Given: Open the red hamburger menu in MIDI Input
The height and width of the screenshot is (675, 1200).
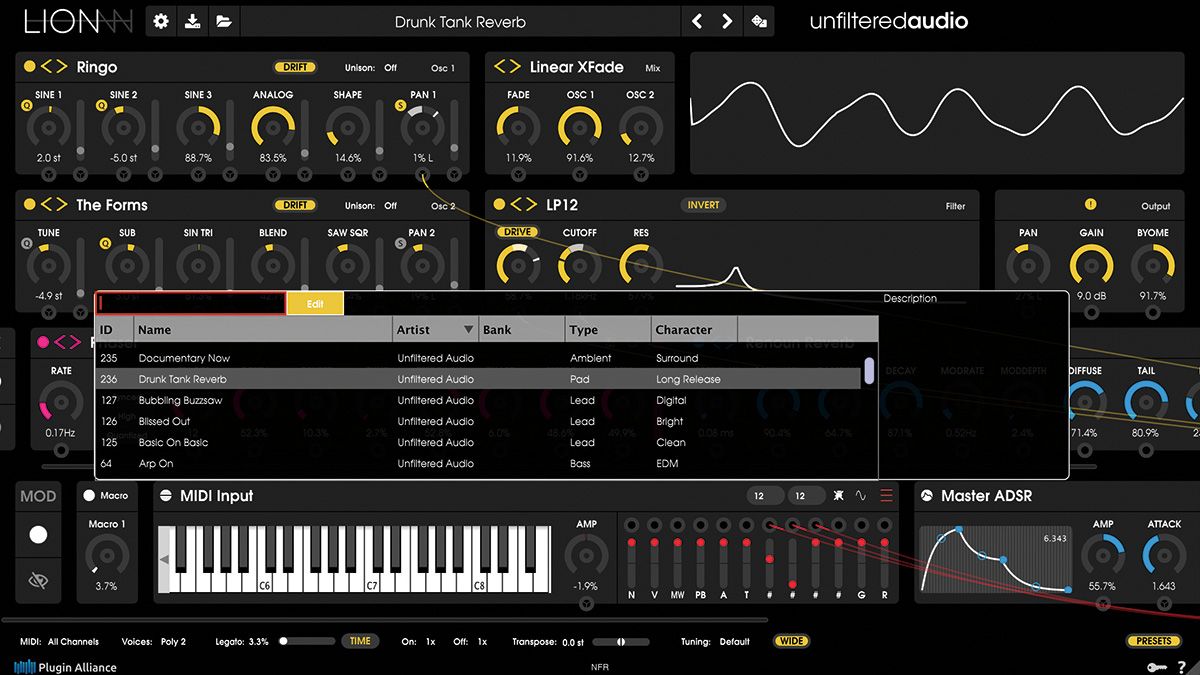Looking at the screenshot, I should click(886, 496).
